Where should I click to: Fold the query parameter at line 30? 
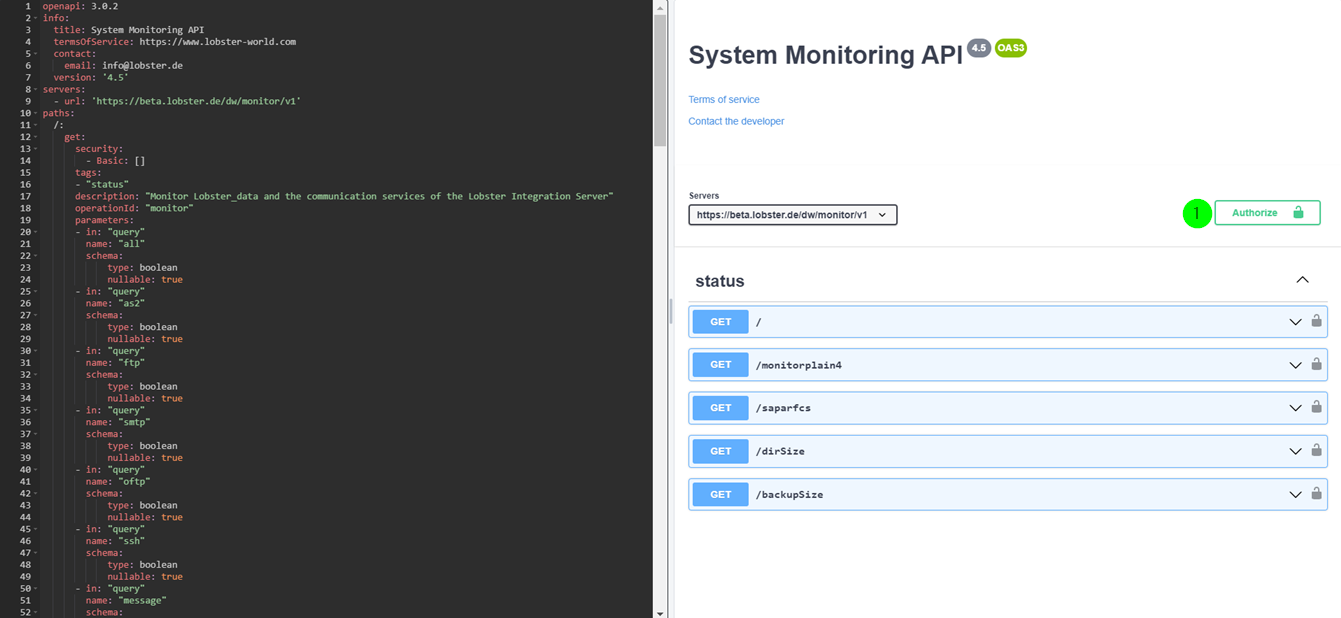[x=36, y=351]
